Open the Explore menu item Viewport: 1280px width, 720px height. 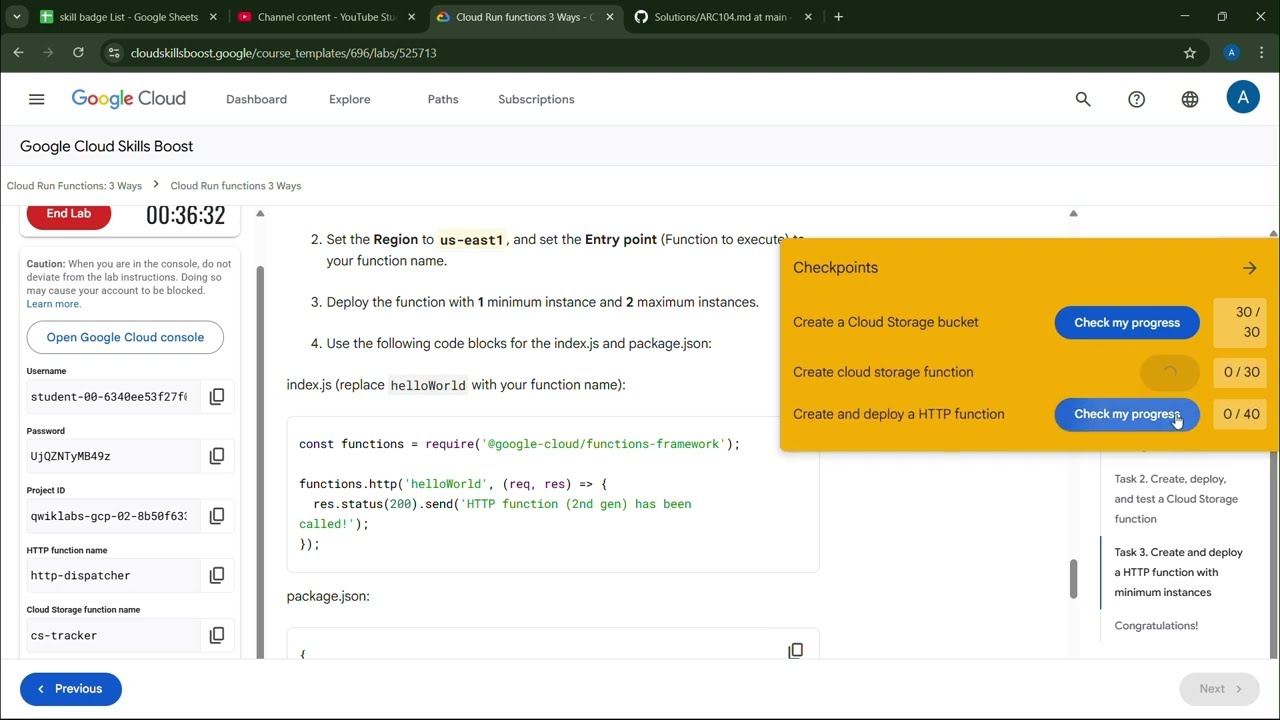pyautogui.click(x=350, y=99)
